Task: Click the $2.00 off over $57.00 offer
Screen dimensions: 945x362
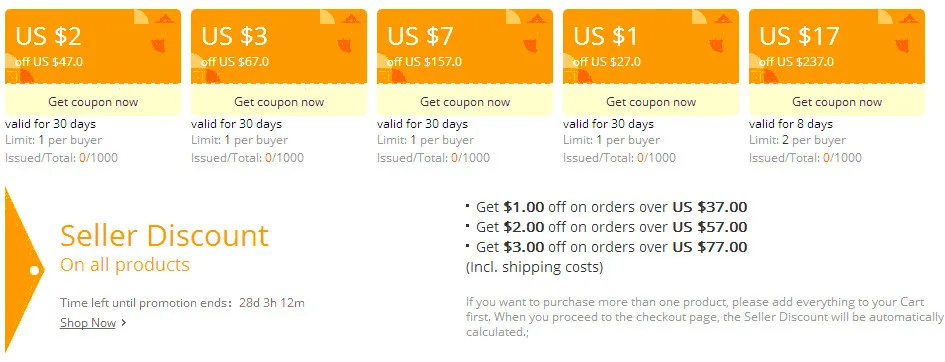Action: (x=611, y=227)
